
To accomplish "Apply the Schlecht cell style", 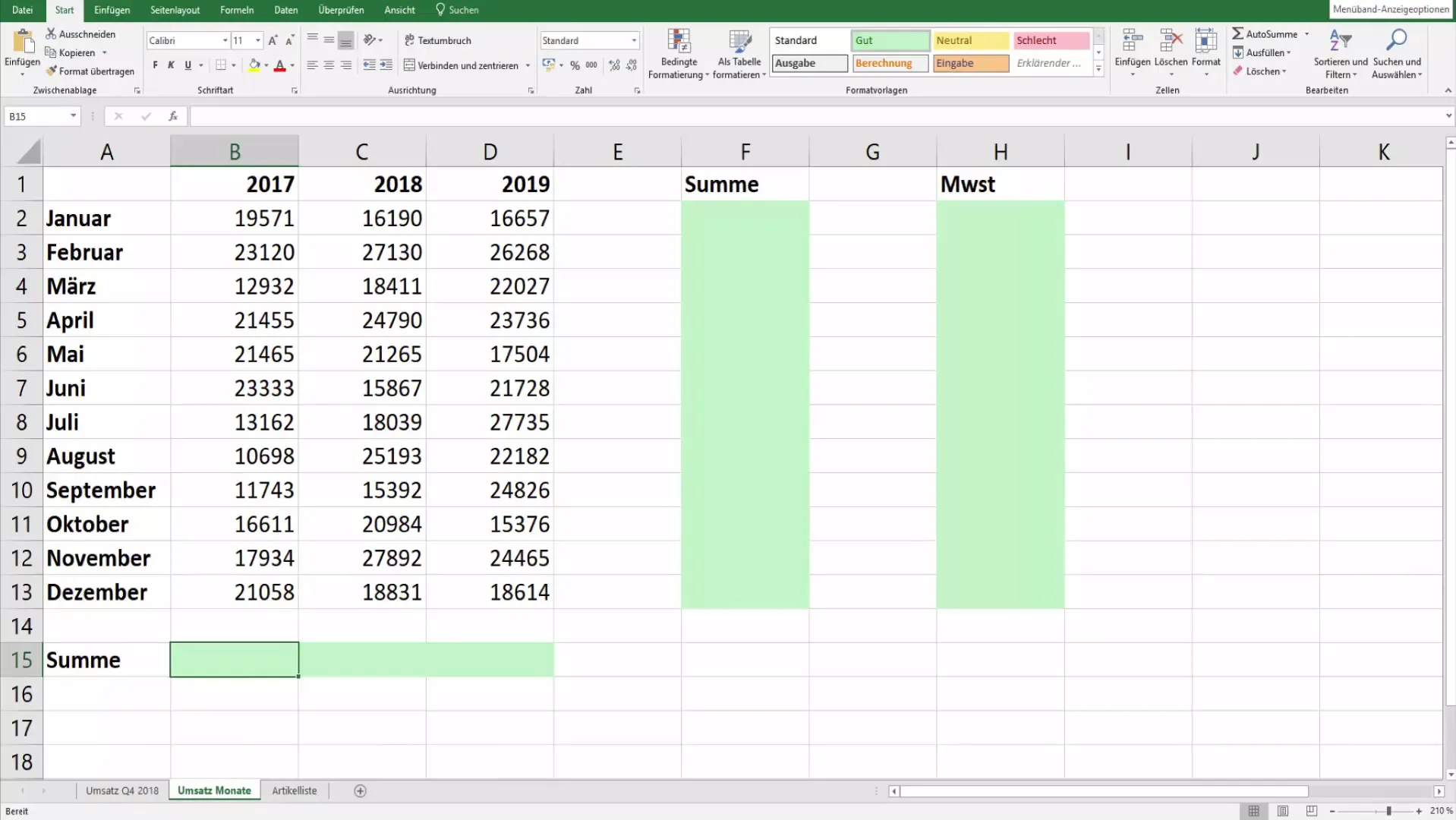I will tap(1051, 40).
